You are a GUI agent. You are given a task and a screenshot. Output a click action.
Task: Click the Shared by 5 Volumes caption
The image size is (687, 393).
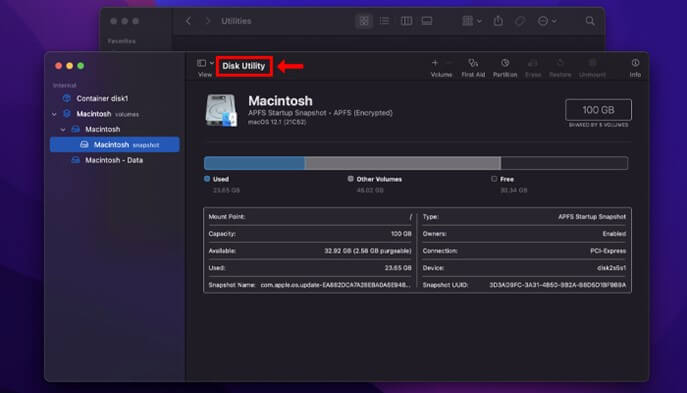[x=598, y=125]
